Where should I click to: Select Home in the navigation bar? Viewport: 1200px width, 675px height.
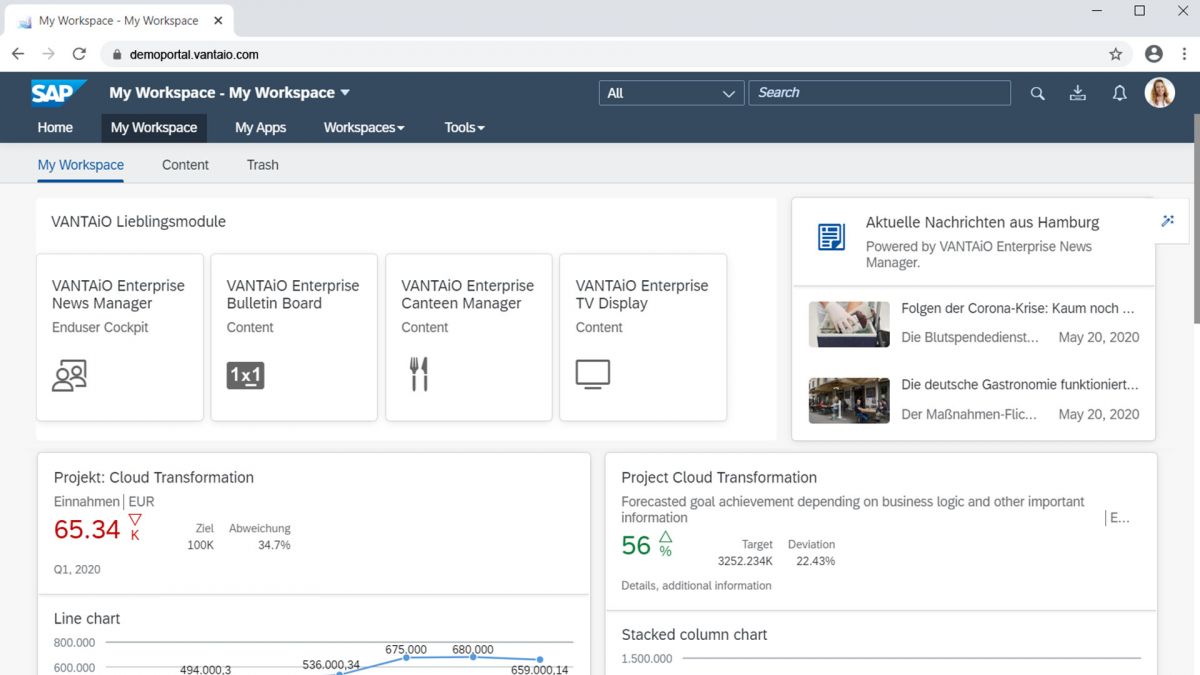pyautogui.click(x=55, y=127)
